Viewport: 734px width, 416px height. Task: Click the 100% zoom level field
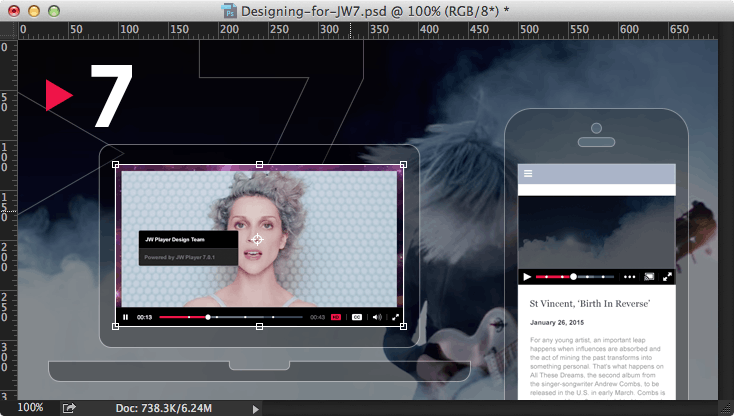point(30,408)
